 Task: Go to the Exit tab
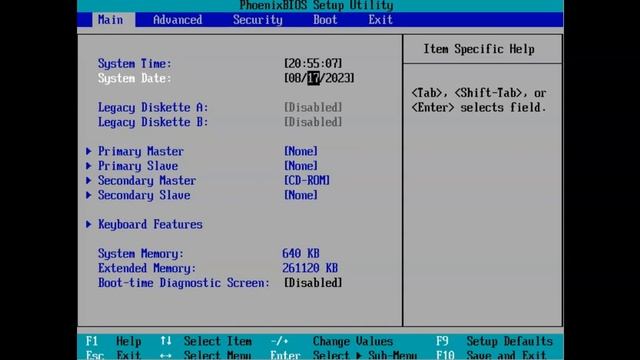pyautogui.click(x=380, y=20)
